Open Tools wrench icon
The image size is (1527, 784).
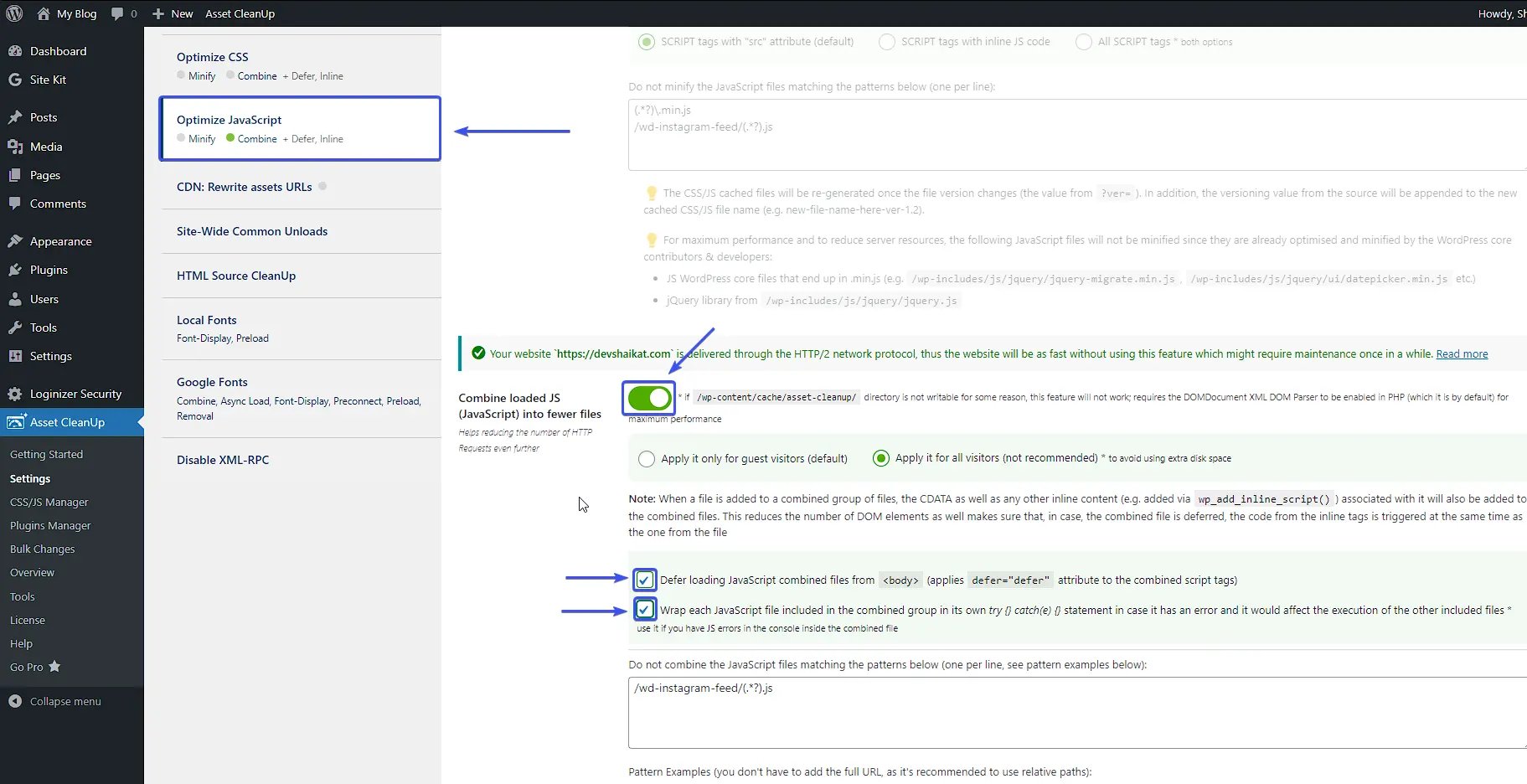point(15,328)
